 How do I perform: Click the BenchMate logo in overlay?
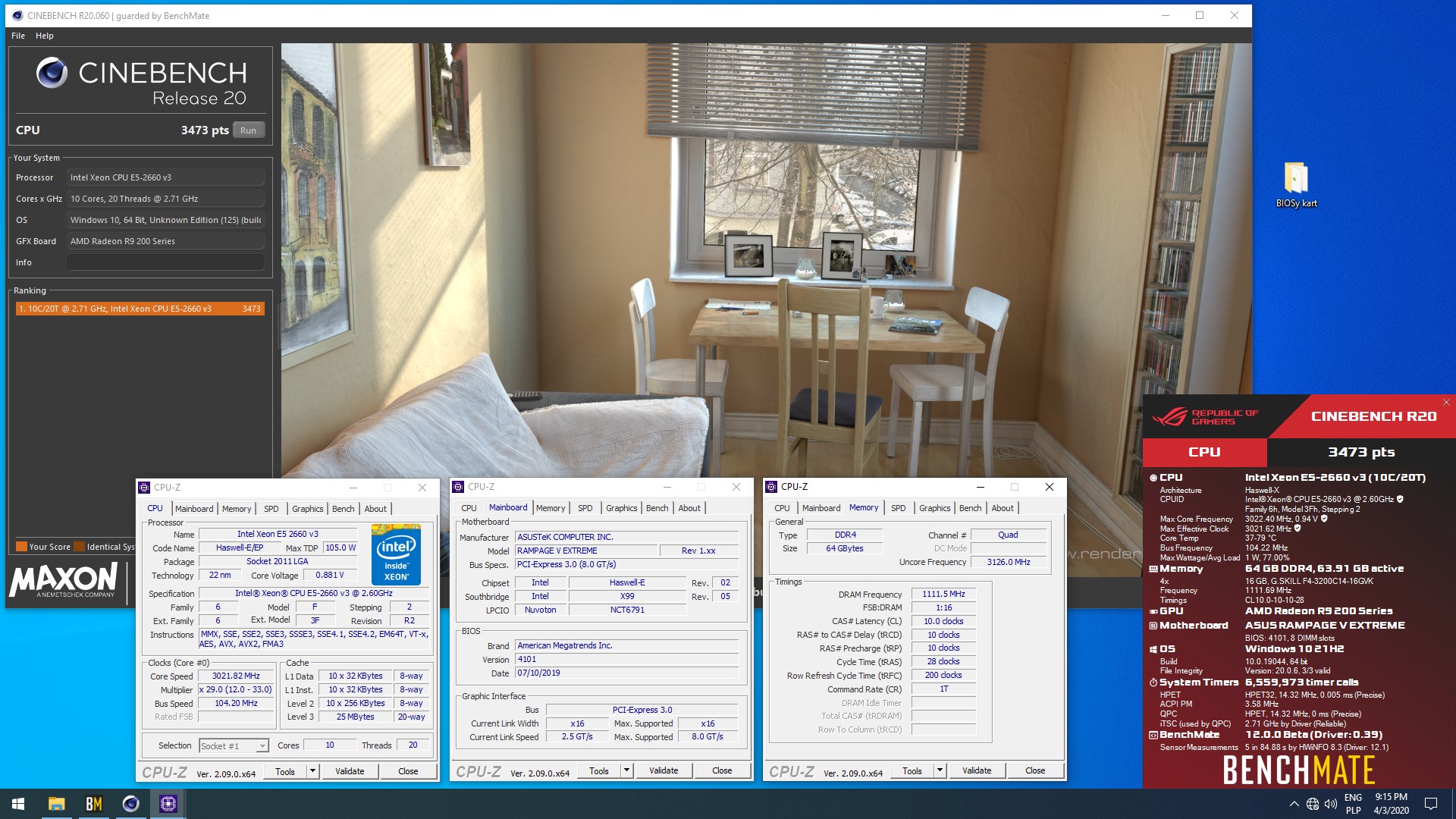coord(1298,770)
